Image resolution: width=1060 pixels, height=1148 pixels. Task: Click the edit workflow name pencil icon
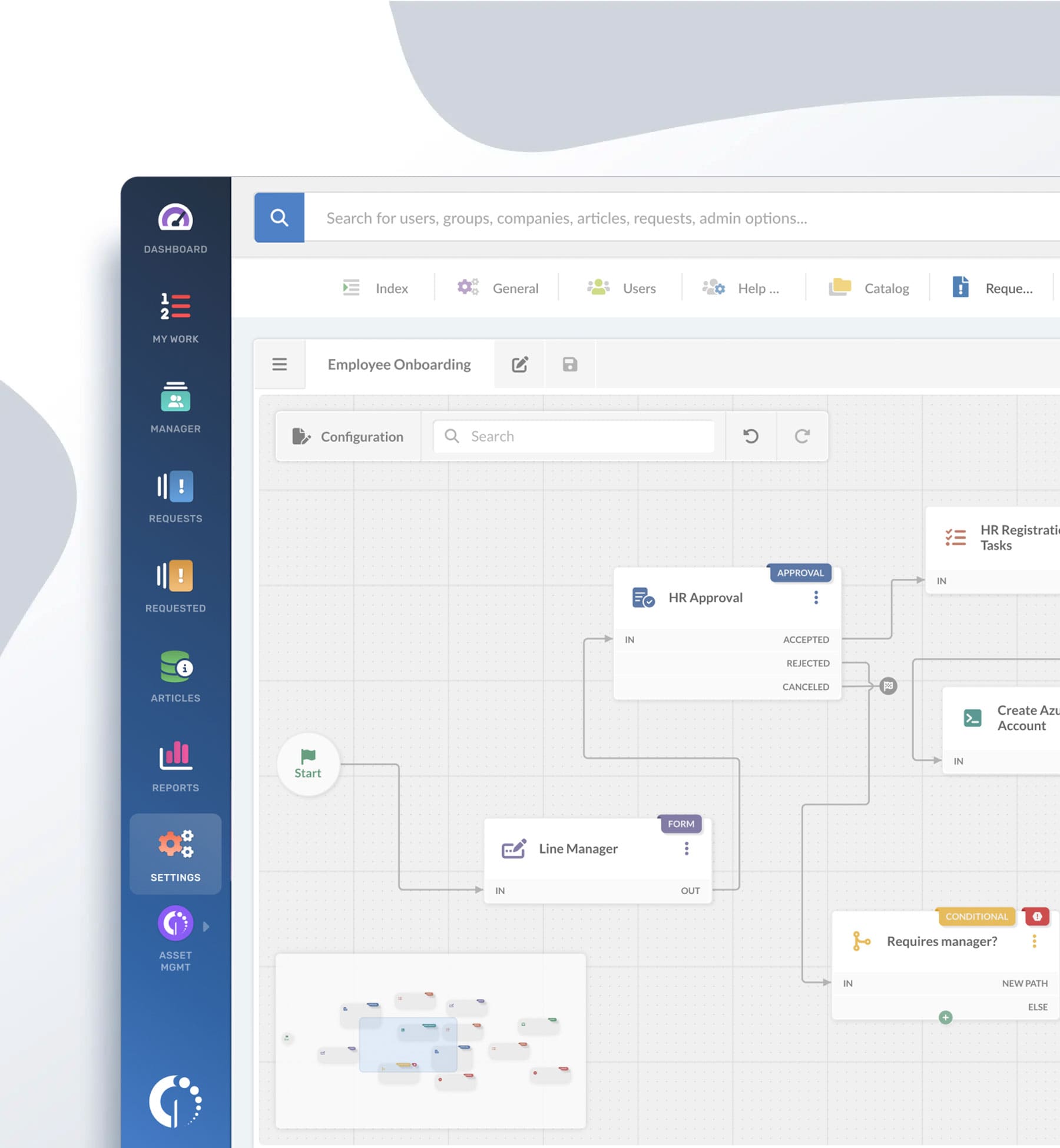click(519, 364)
